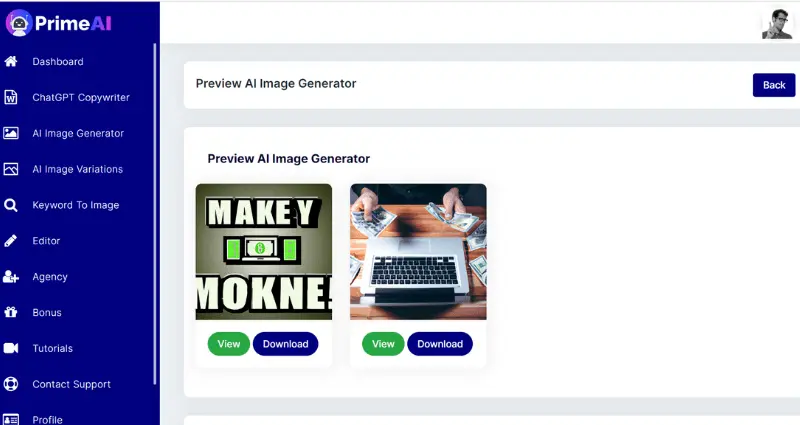Select the Agency add-user icon
Image resolution: width=800 pixels, height=425 pixels.
coord(11,277)
